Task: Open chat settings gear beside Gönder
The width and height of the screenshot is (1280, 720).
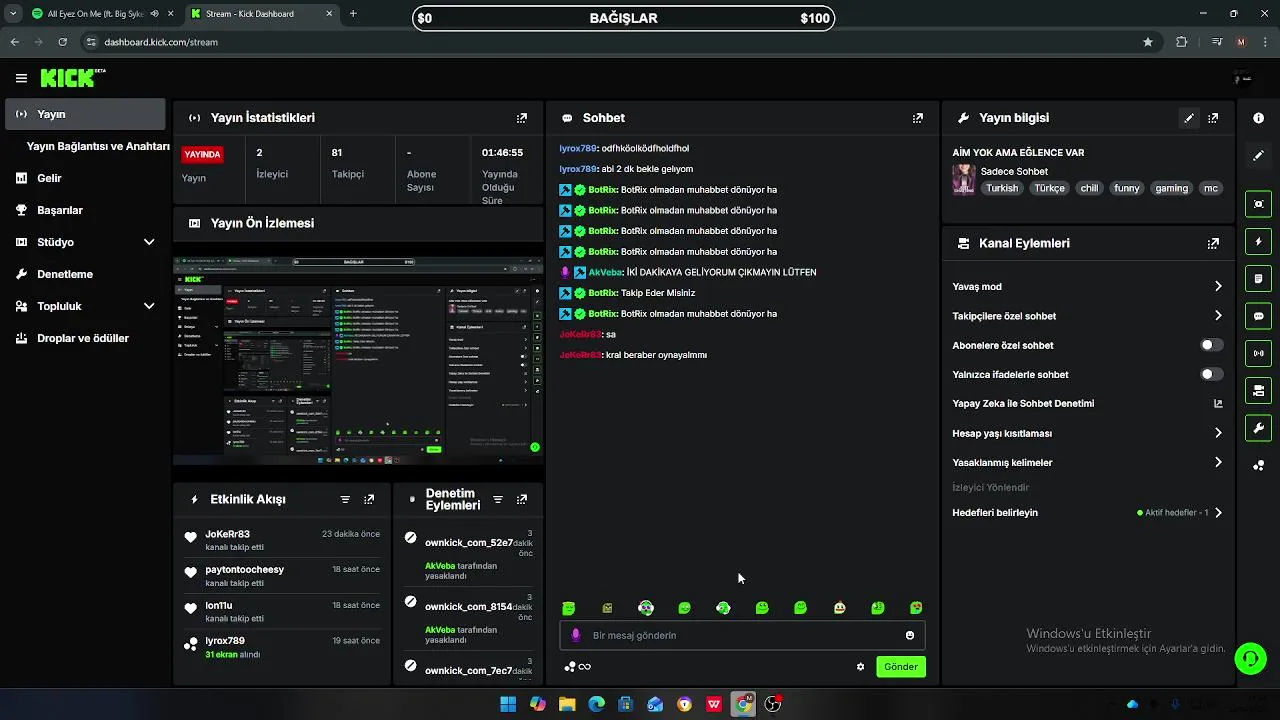Action: pos(860,667)
